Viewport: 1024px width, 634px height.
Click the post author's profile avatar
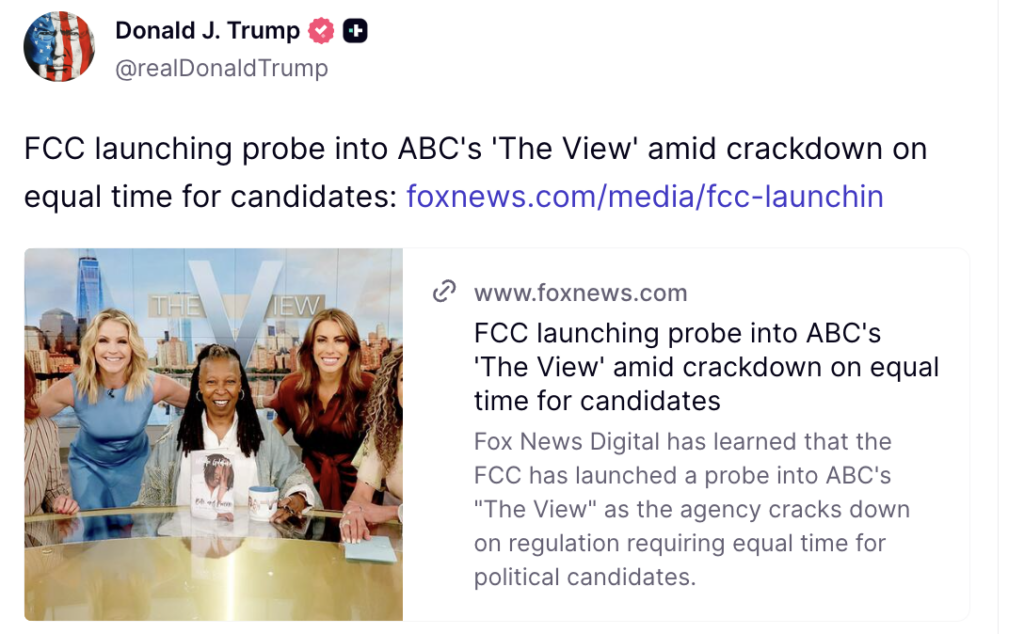tap(59, 47)
